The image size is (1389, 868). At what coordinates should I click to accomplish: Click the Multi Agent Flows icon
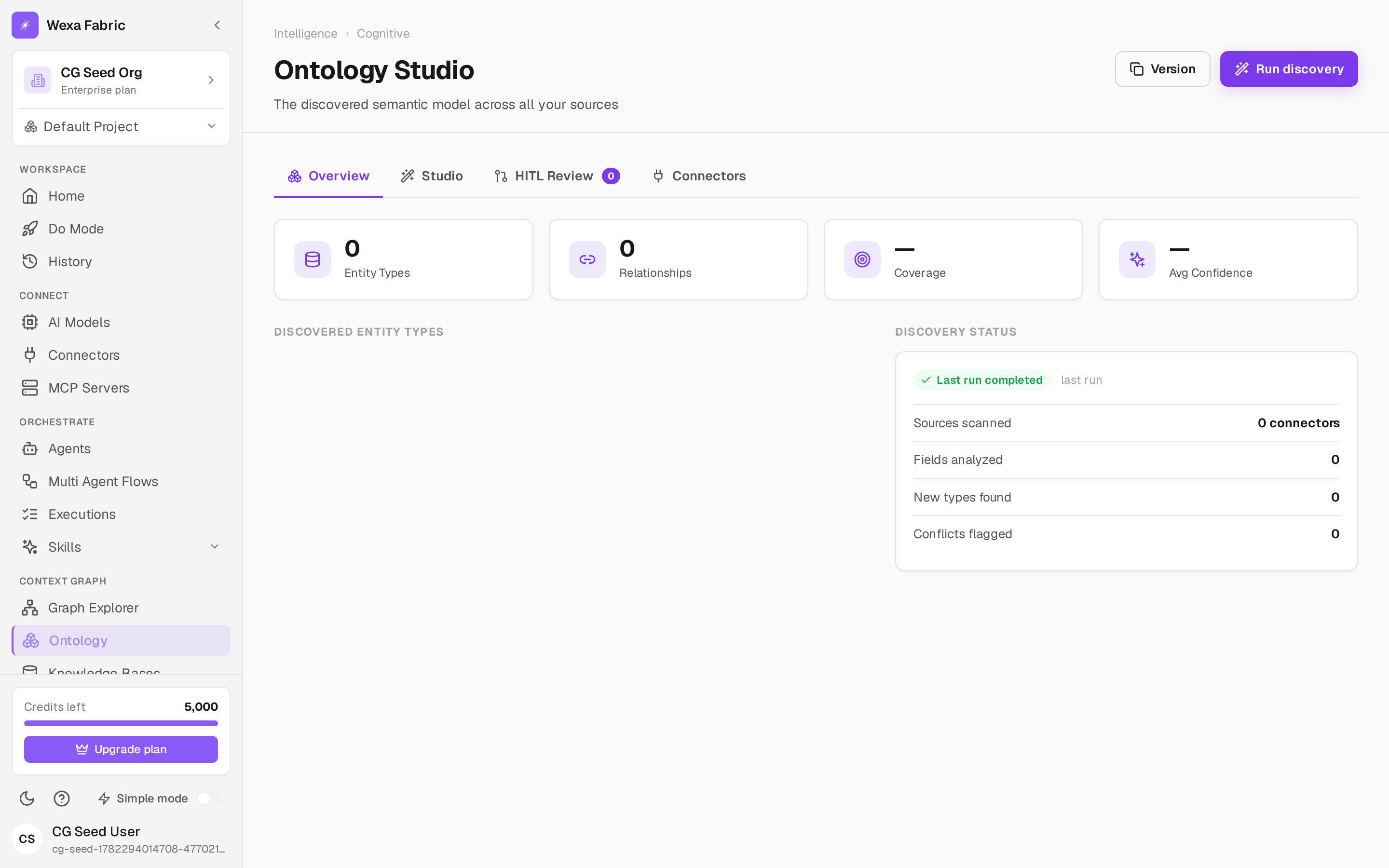pos(30,482)
